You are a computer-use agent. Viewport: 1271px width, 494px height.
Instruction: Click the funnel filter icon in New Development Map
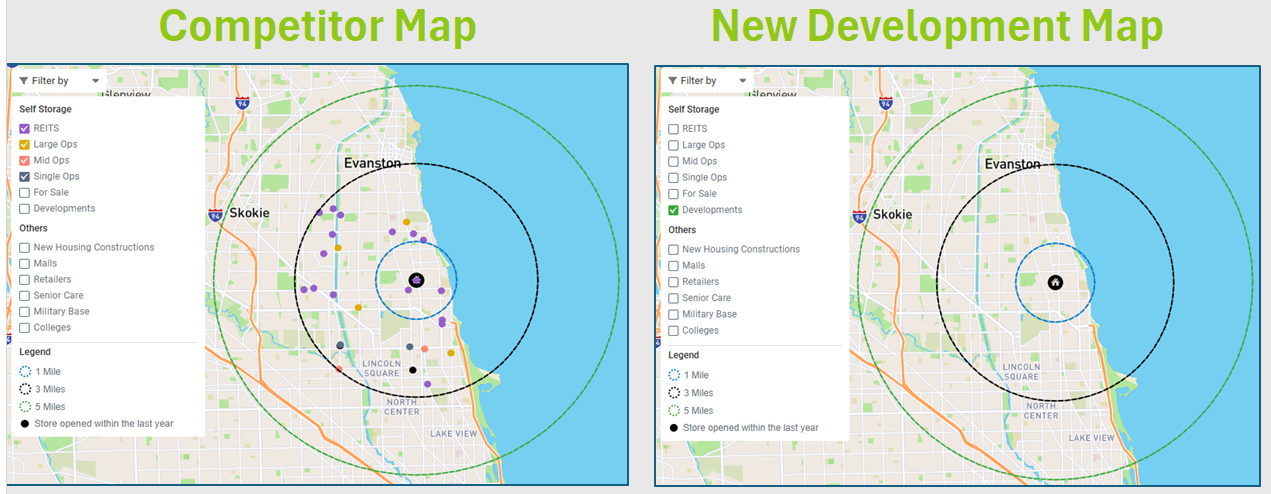pyautogui.click(x=673, y=80)
